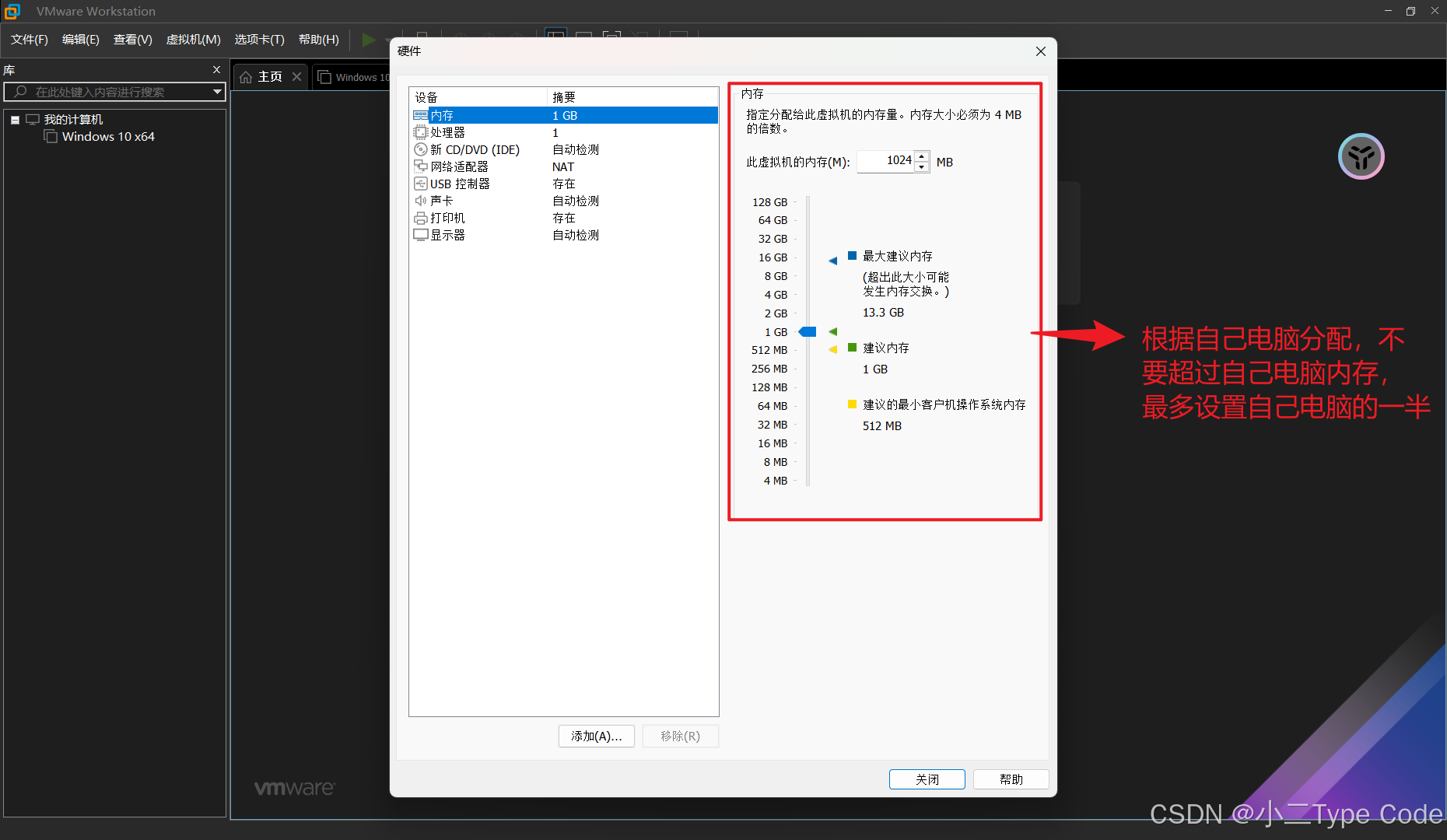
Task: Click the 添加(A)... button
Action: pos(597,736)
